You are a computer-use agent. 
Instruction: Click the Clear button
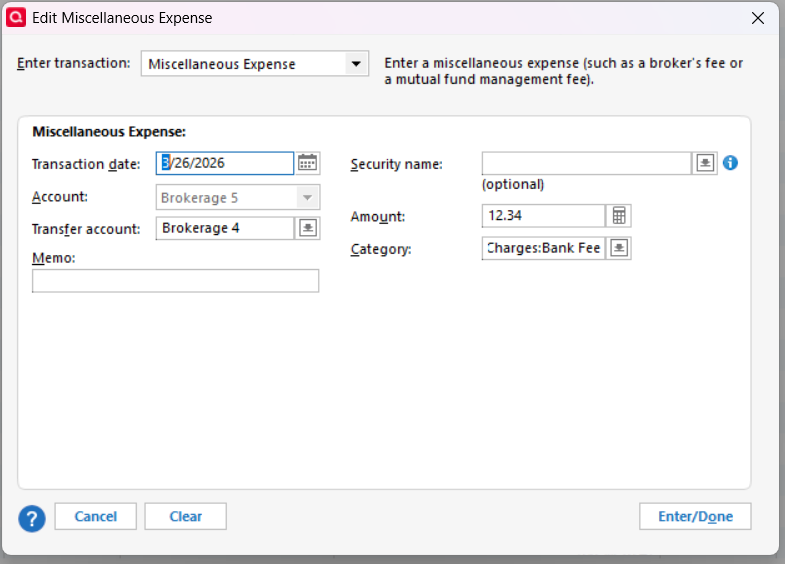click(186, 516)
